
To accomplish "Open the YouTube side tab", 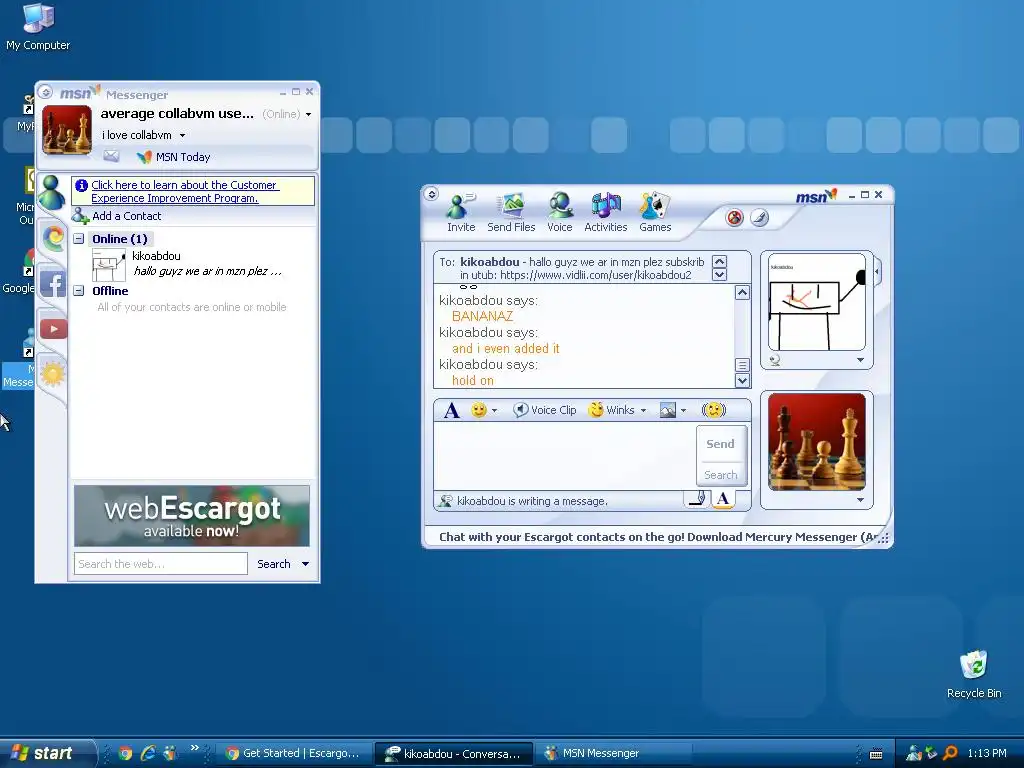I will pos(54,328).
